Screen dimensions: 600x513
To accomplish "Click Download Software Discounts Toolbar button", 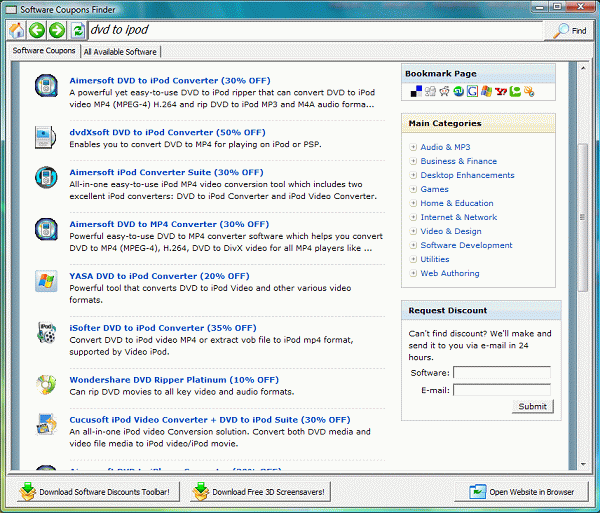I will click(98, 492).
